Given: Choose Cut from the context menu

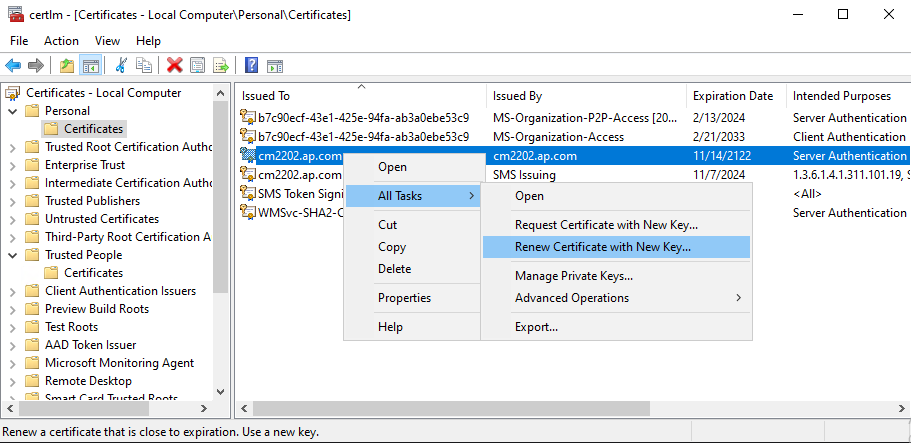Looking at the screenshot, I should [412, 224].
